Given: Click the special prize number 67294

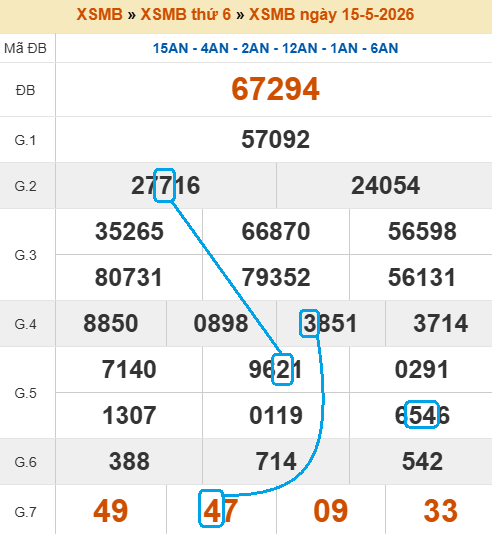Looking at the screenshot, I should pos(275,89).
